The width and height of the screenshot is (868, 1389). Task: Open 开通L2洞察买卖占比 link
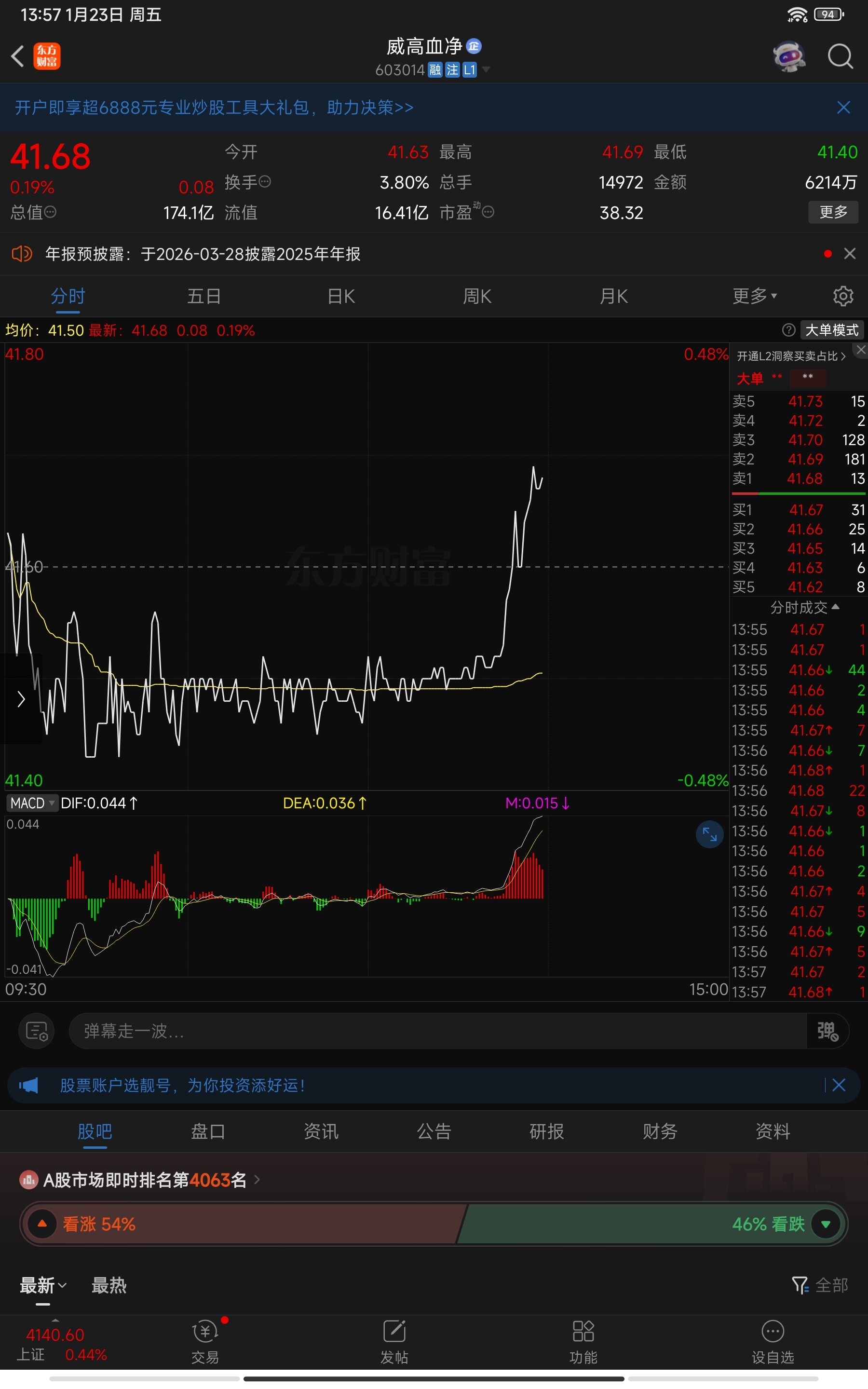coord(791,356)
